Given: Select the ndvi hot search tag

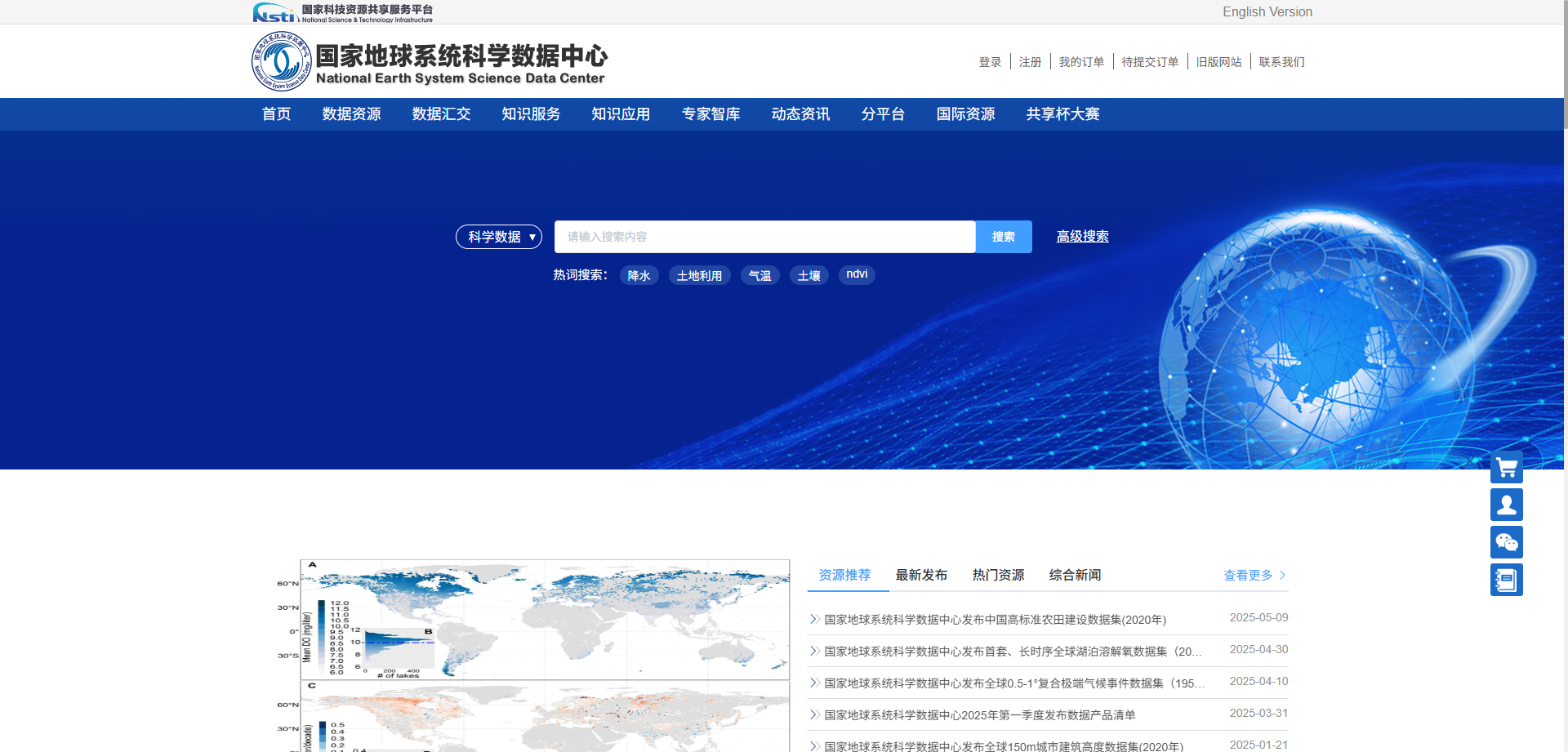Looking at the screenshot, I should tap(857, 274).
